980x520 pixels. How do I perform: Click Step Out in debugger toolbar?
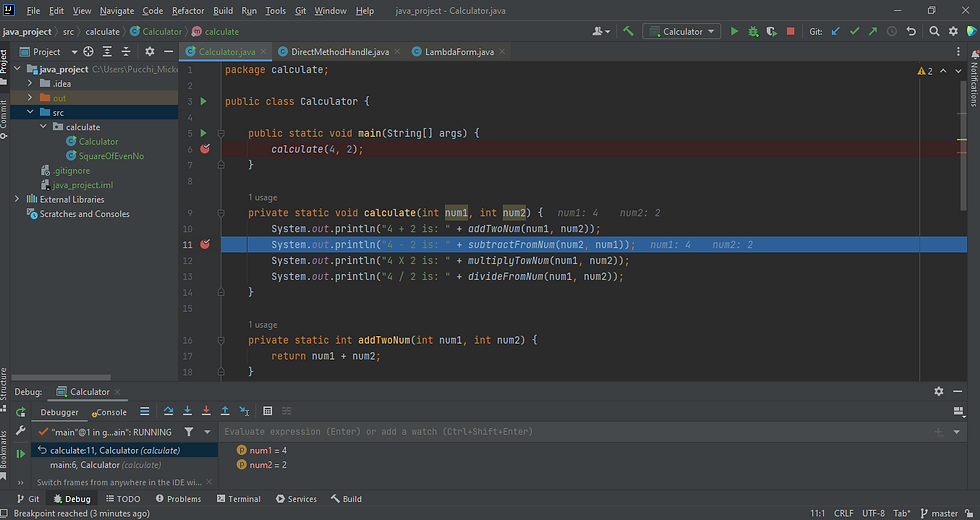(225, 411)
